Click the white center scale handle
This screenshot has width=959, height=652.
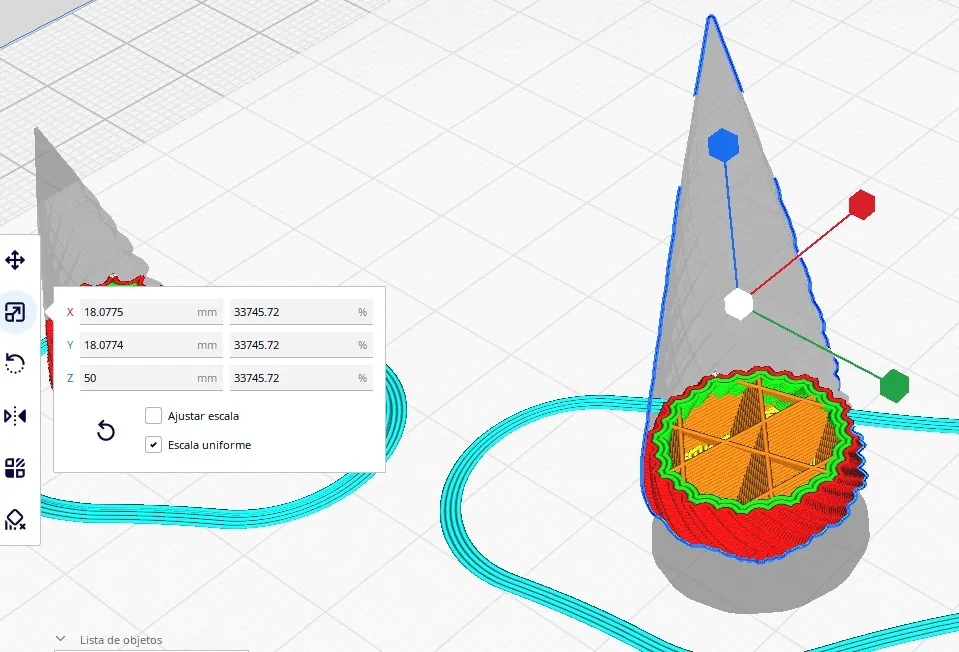point(739,305)
